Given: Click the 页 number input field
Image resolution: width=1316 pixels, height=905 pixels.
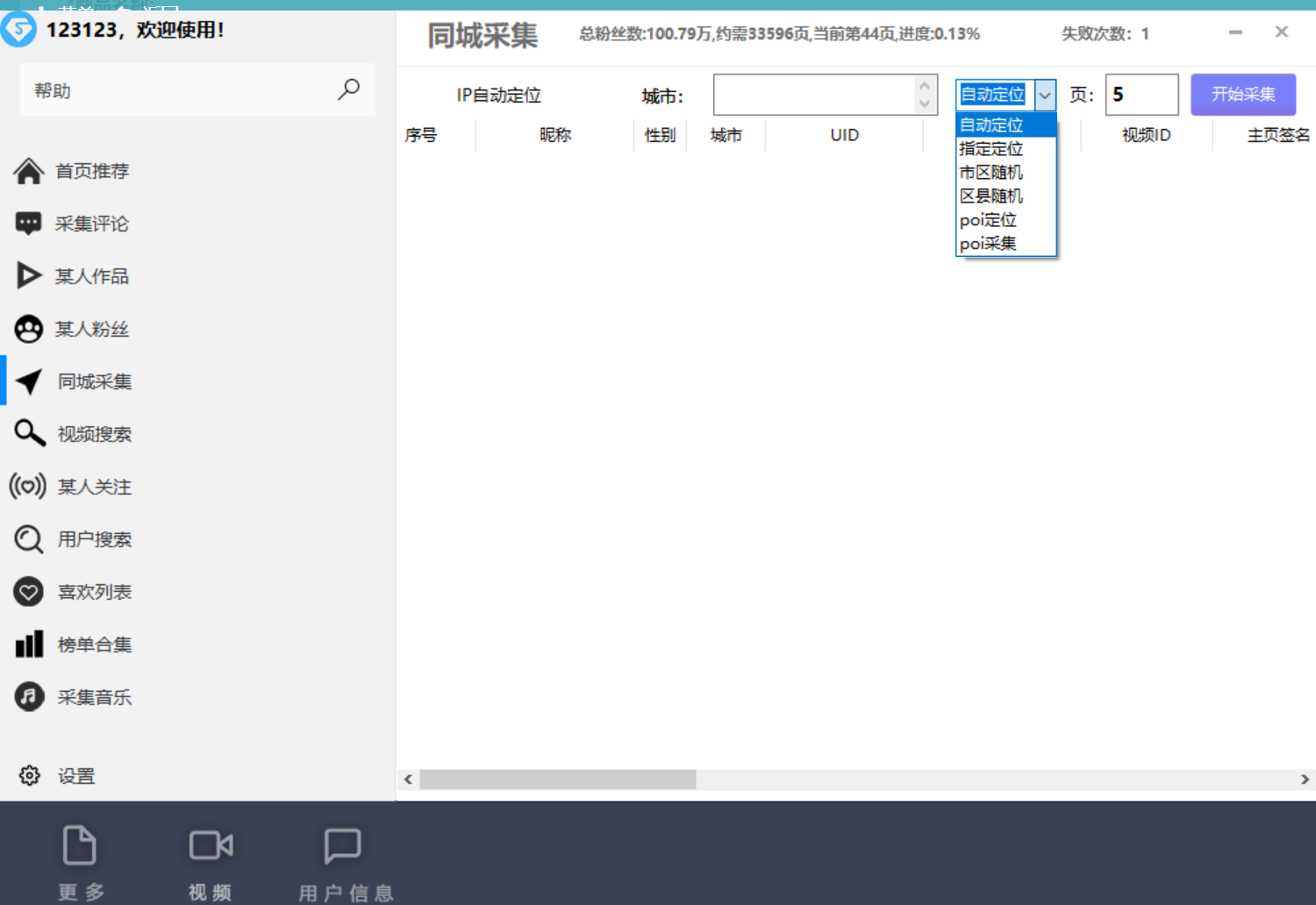Looking at the screenshot, I should pos(1141,95).
